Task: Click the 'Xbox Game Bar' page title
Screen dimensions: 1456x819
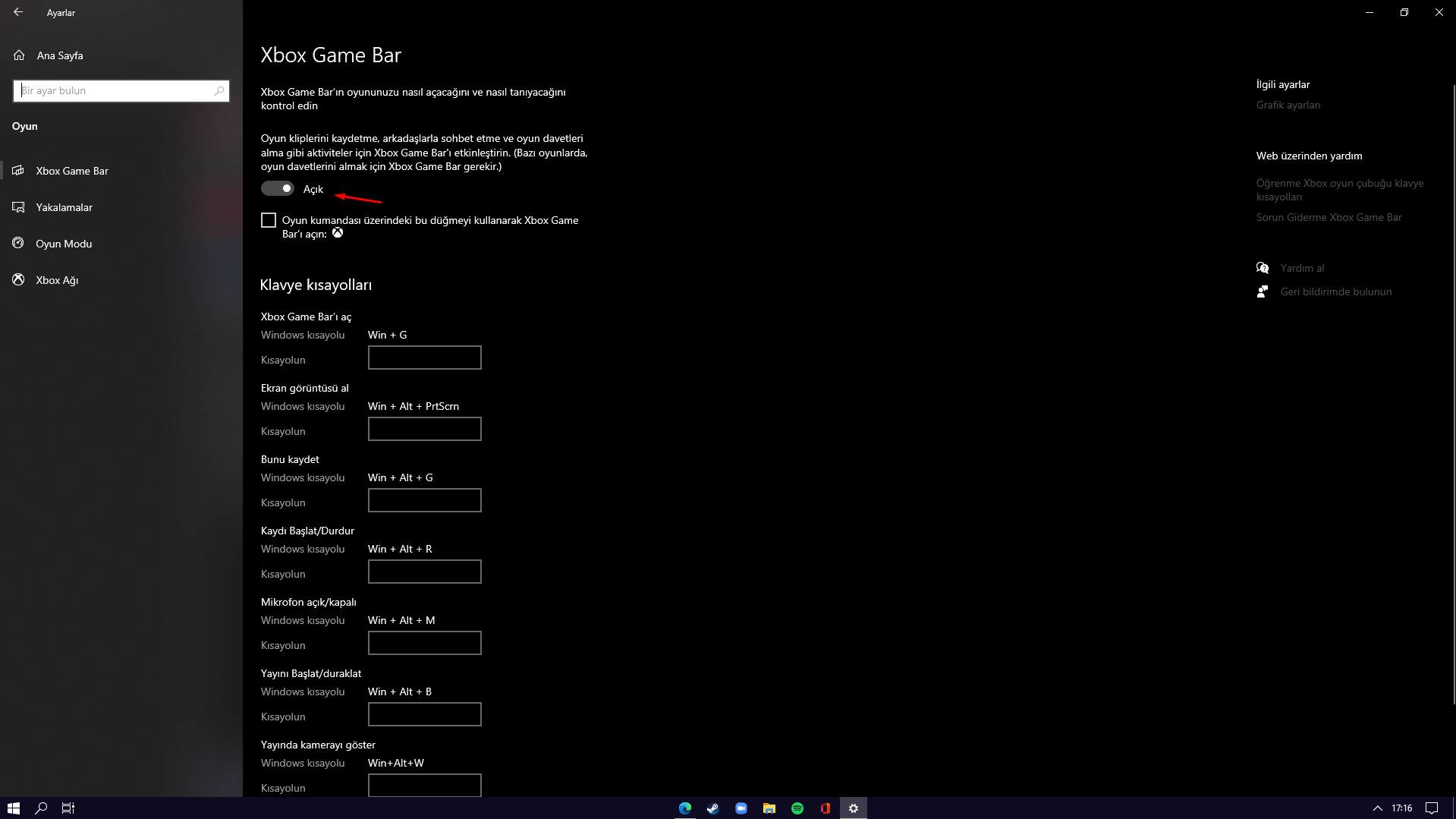Action: click(x=331, y=55)
